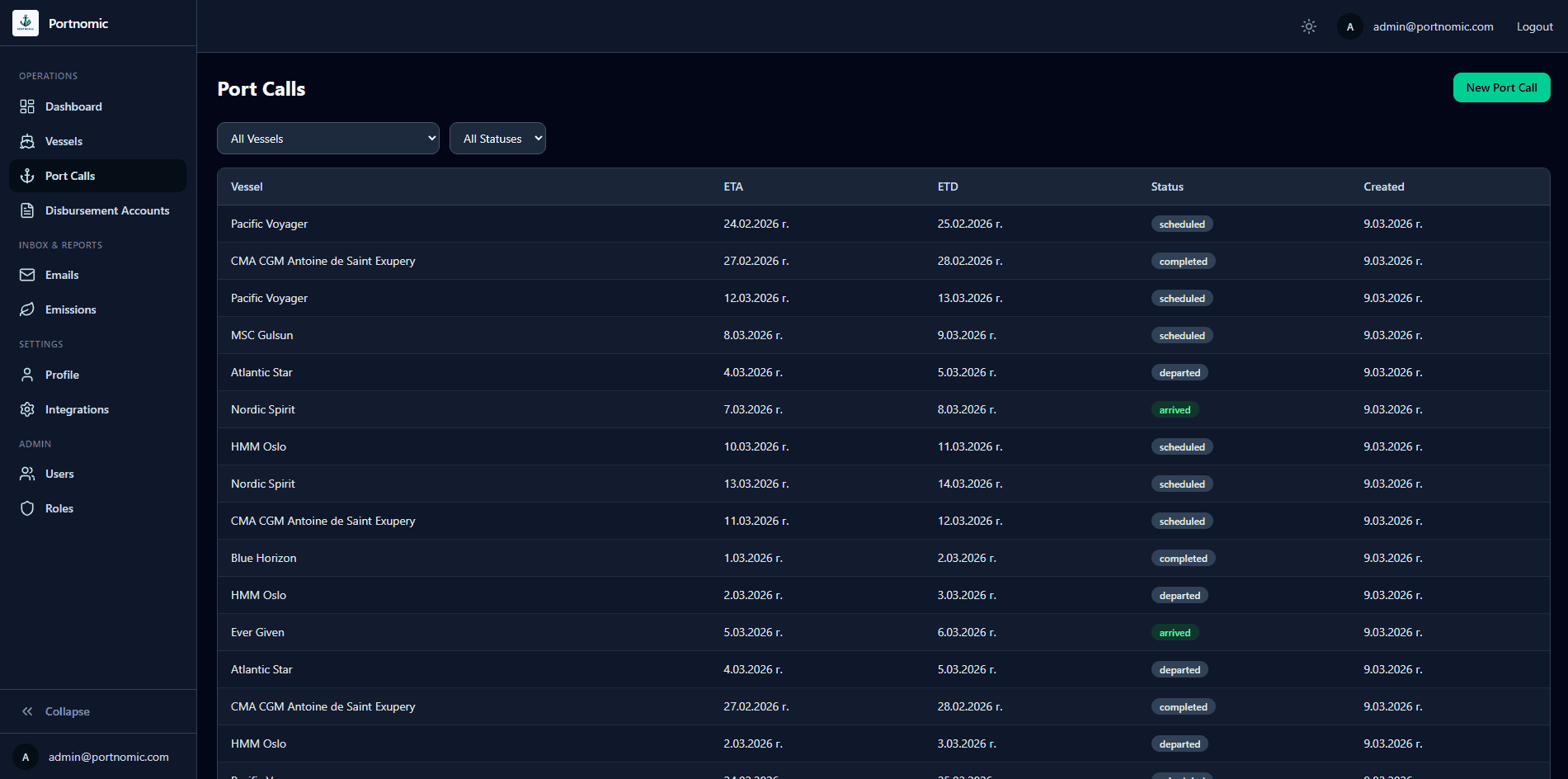Click the Roles shield icon
Image resolution: width=1568 pixels, height=779 pixels.
[27, 508]
